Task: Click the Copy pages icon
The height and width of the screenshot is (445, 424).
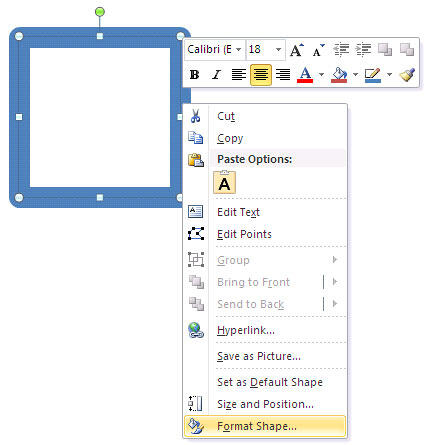Action: click(196, 138)
